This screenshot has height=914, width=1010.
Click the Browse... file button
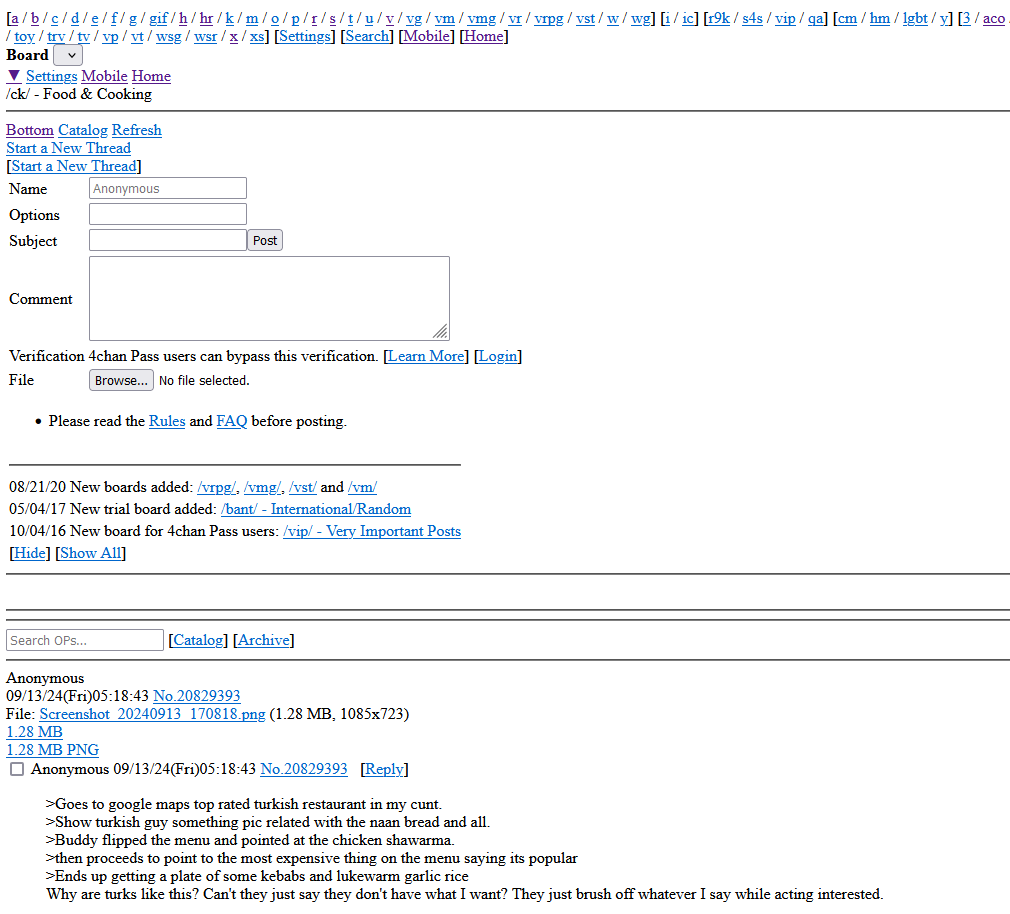[121, 380]
